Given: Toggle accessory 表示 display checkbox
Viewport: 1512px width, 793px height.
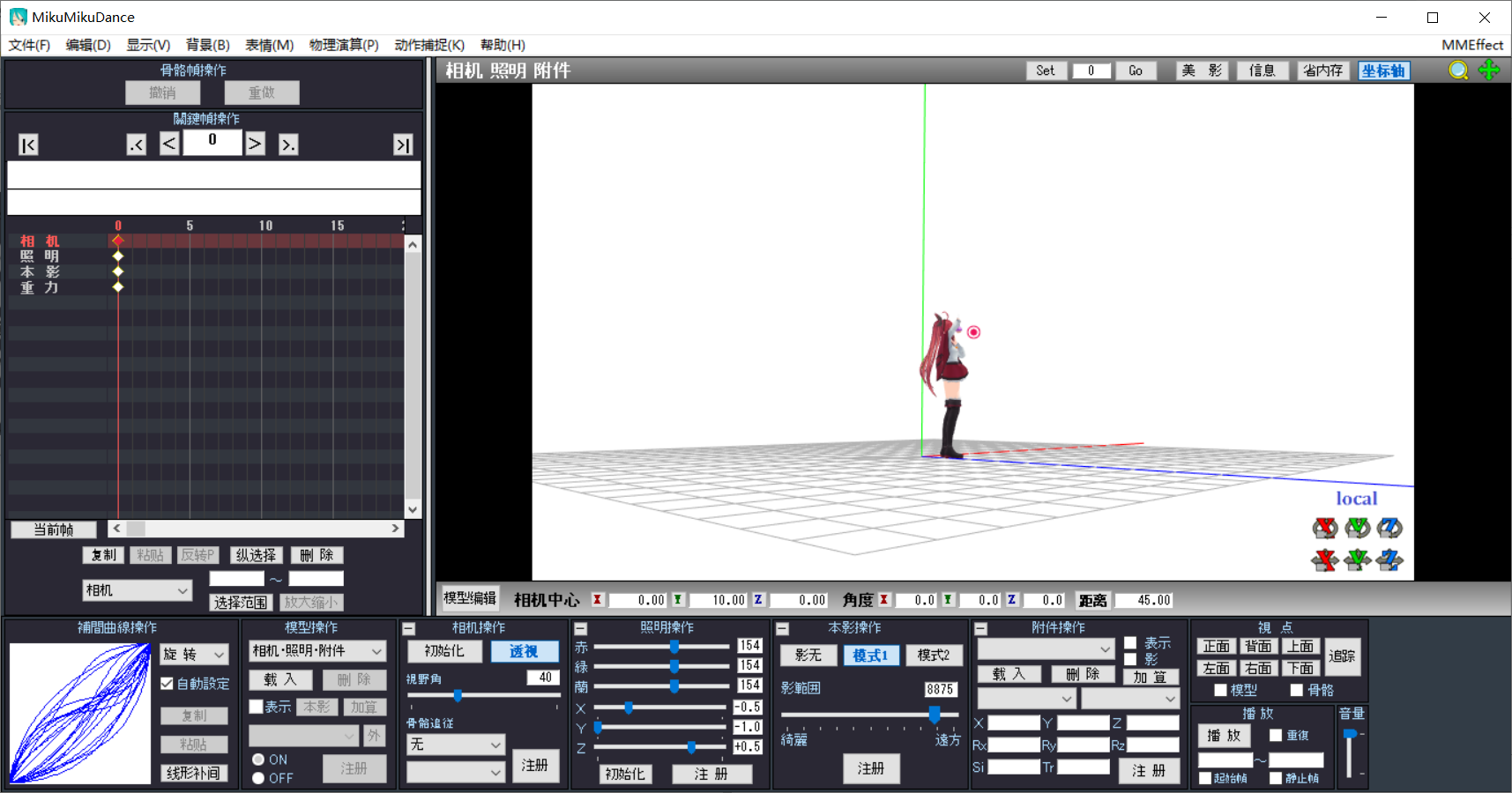Looking at the screenshot, I should (x=1130, y=643).
